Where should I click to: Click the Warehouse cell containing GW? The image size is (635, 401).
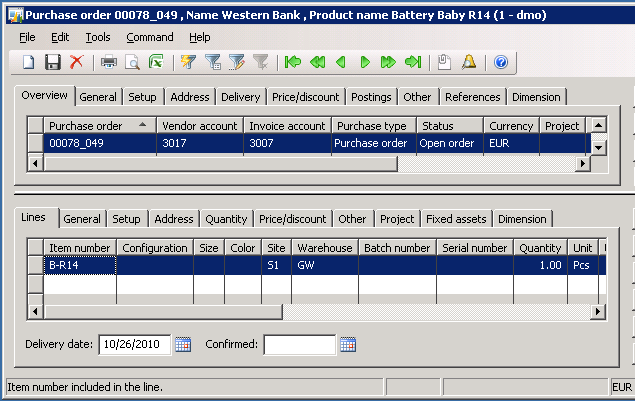pyautogui.click(x=324, y=266)
